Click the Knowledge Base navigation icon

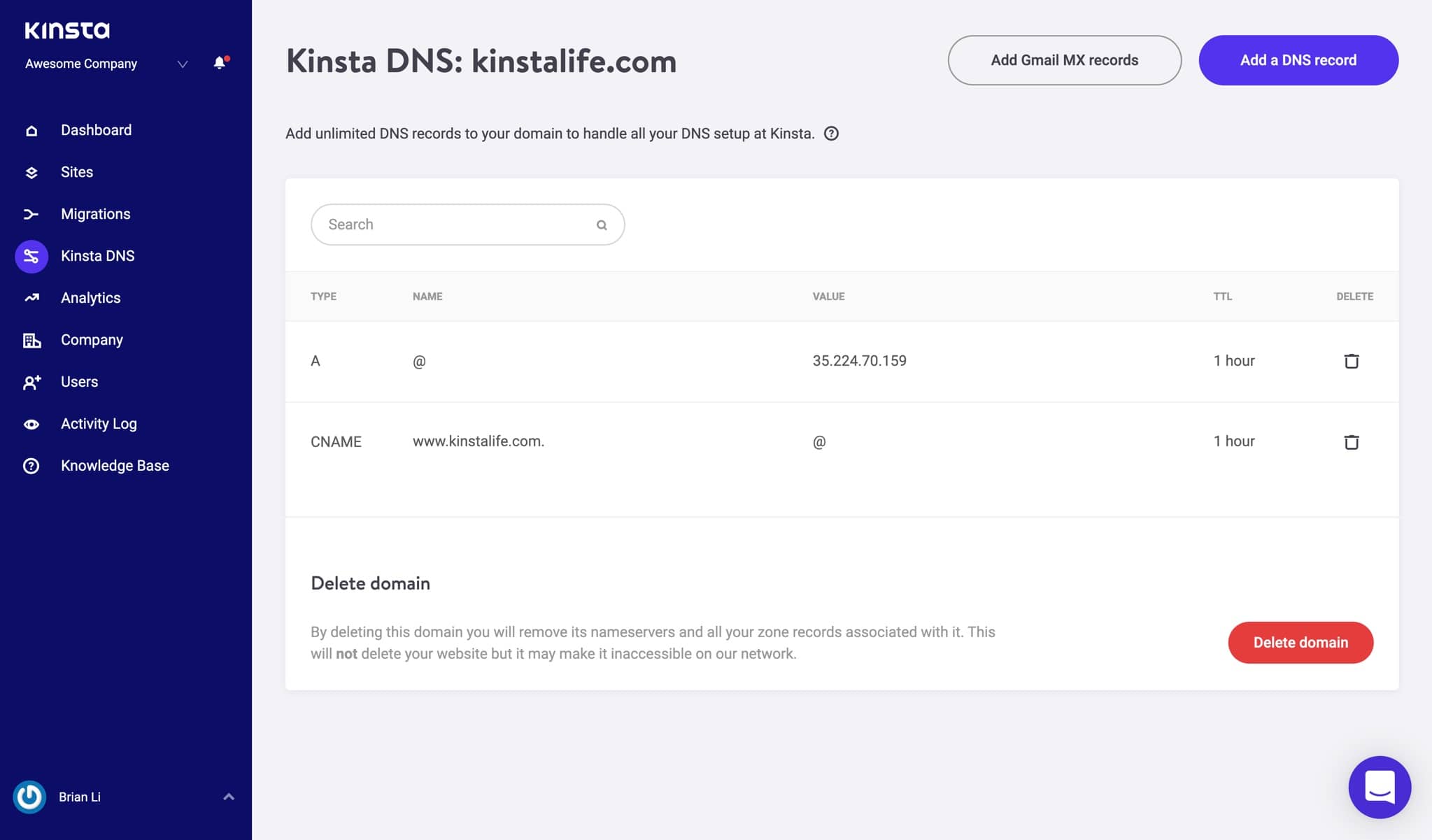click(29, 465)
